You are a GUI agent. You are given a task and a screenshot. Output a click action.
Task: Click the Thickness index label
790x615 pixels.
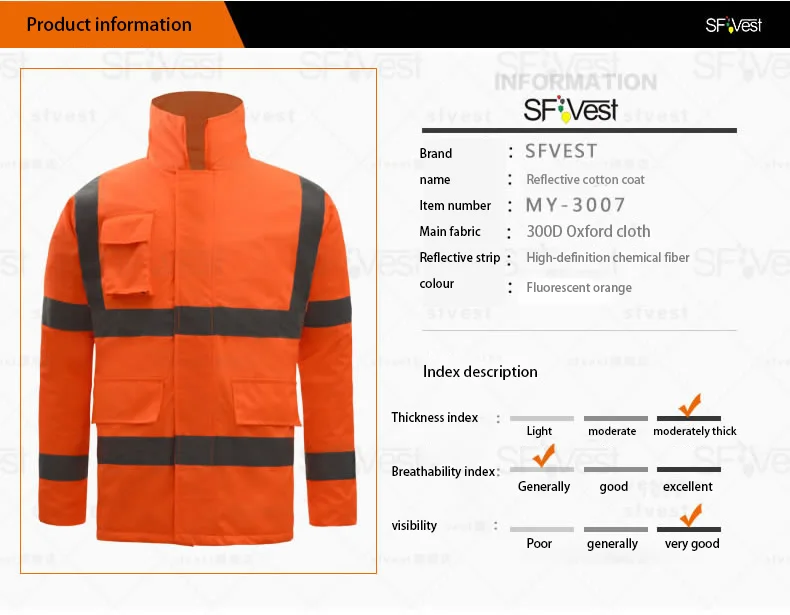tap(435, 418)
